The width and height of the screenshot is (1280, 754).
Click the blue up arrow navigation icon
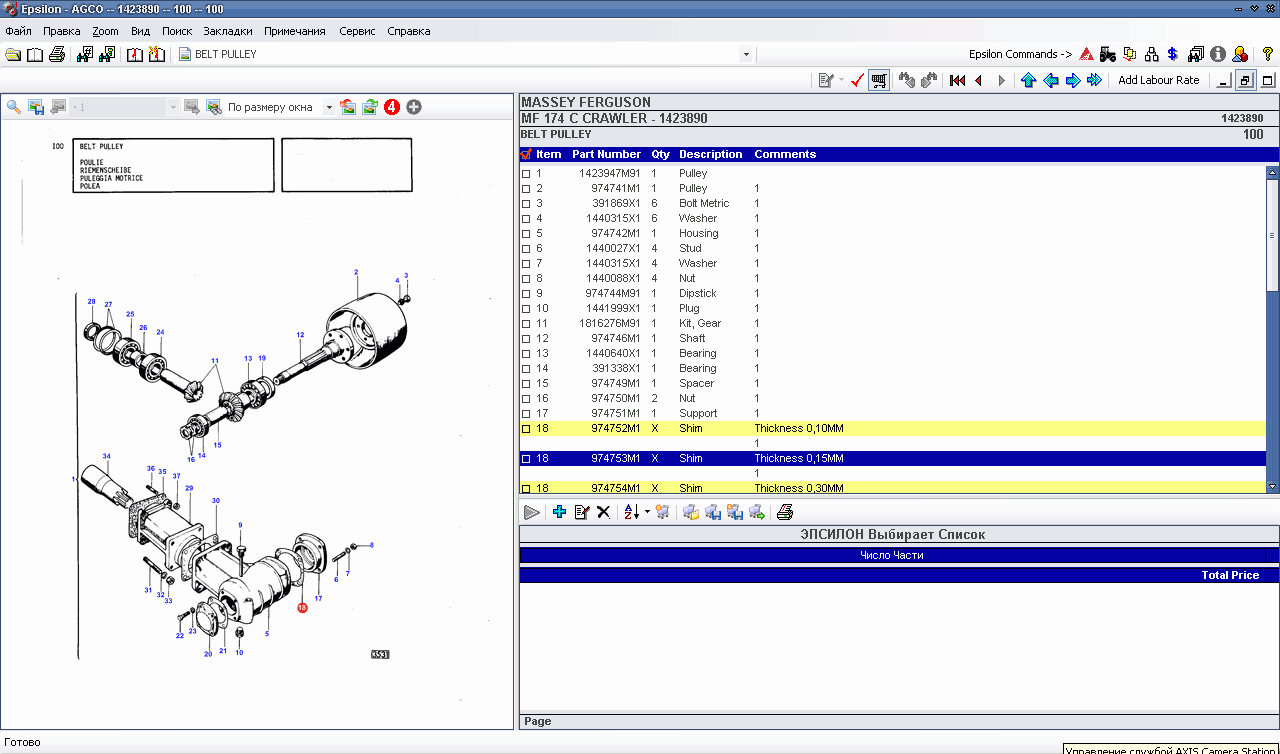tap(1028, 80)
